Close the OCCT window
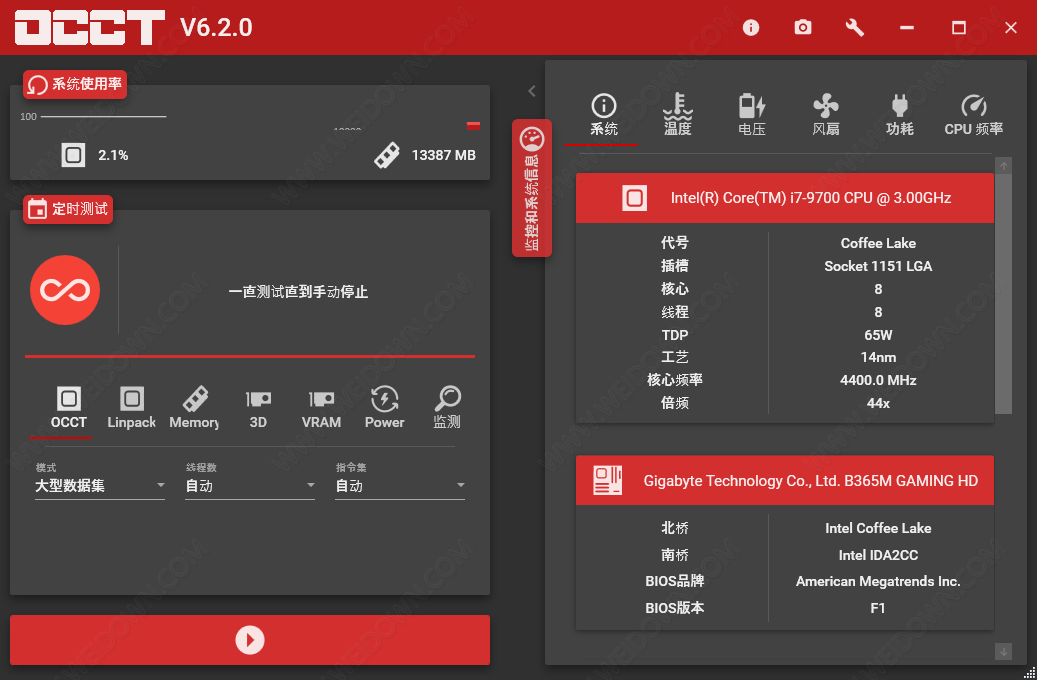1037x680 pixels. click(x=1011, y=28)
